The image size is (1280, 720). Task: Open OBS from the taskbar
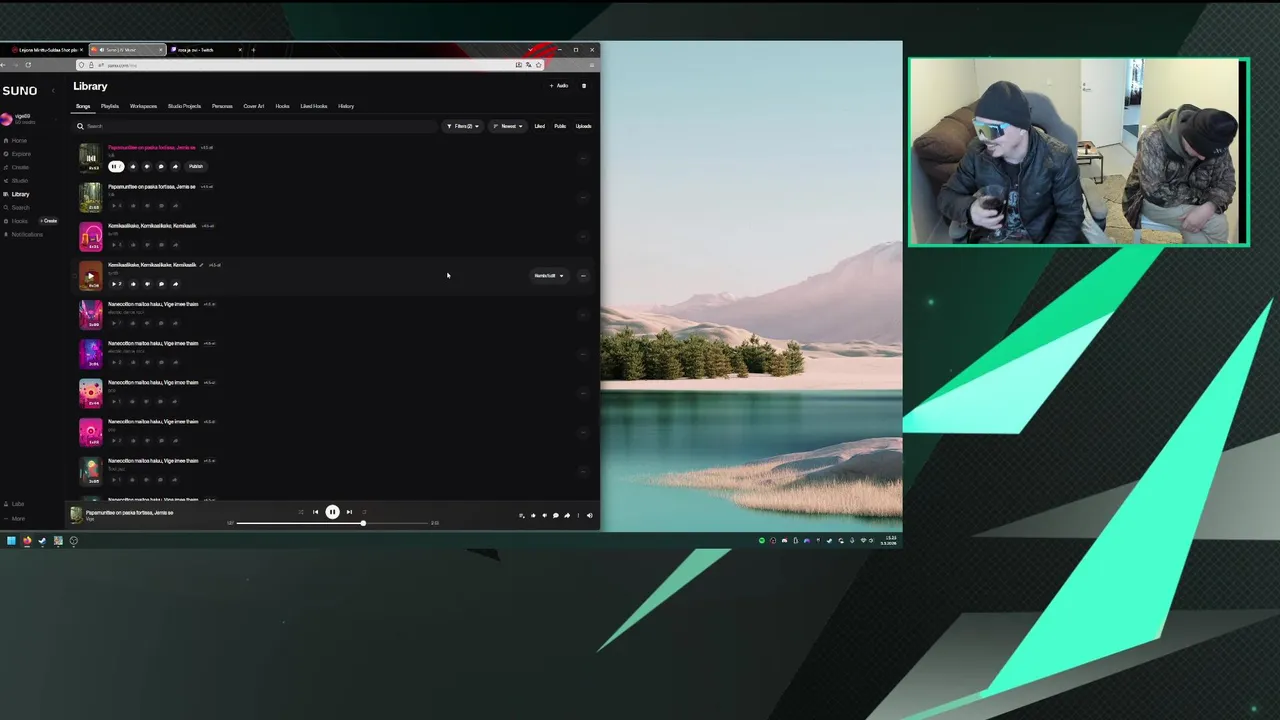click(73, 540)
